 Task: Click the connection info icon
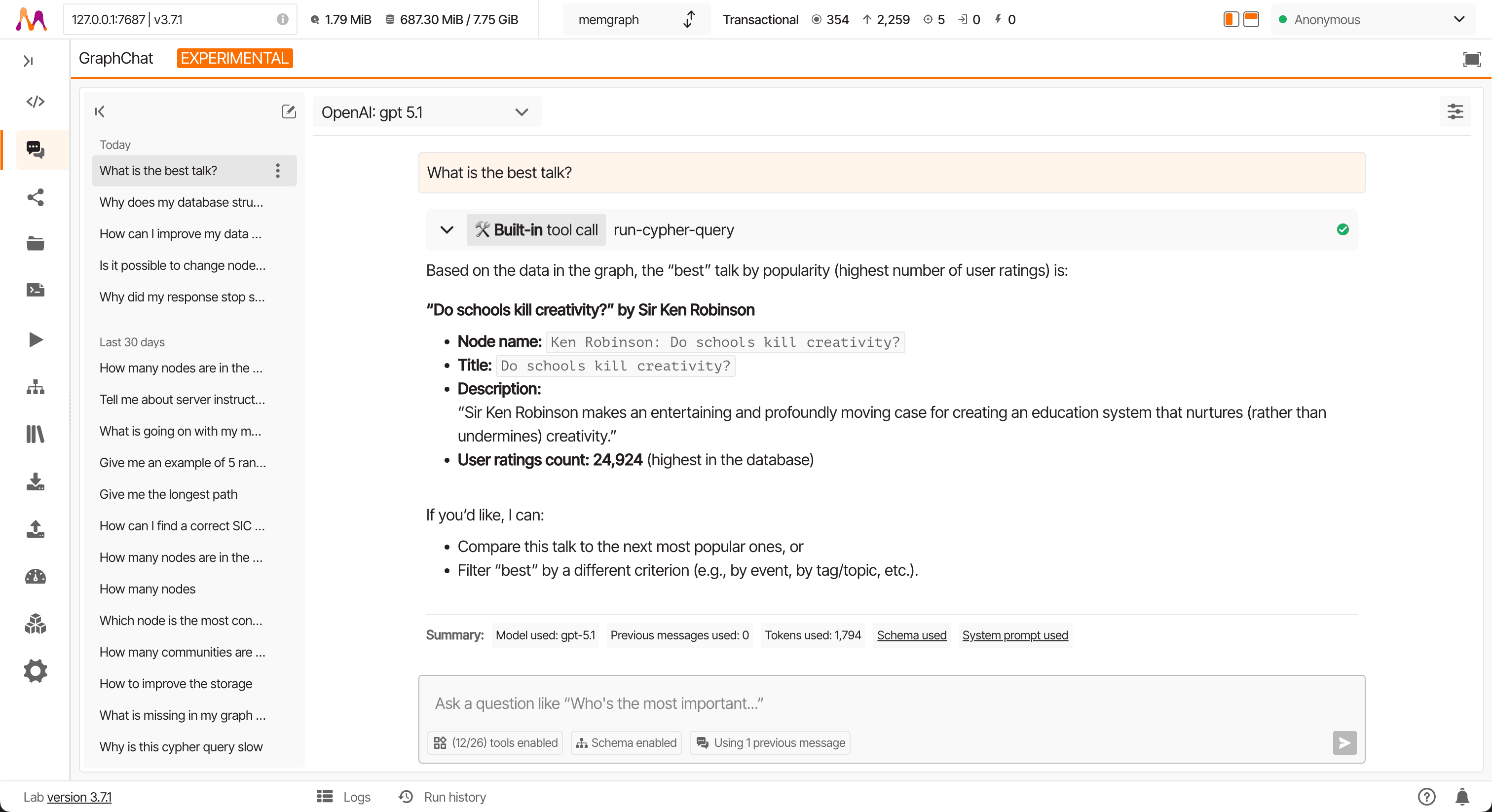(x=282, y=20)
